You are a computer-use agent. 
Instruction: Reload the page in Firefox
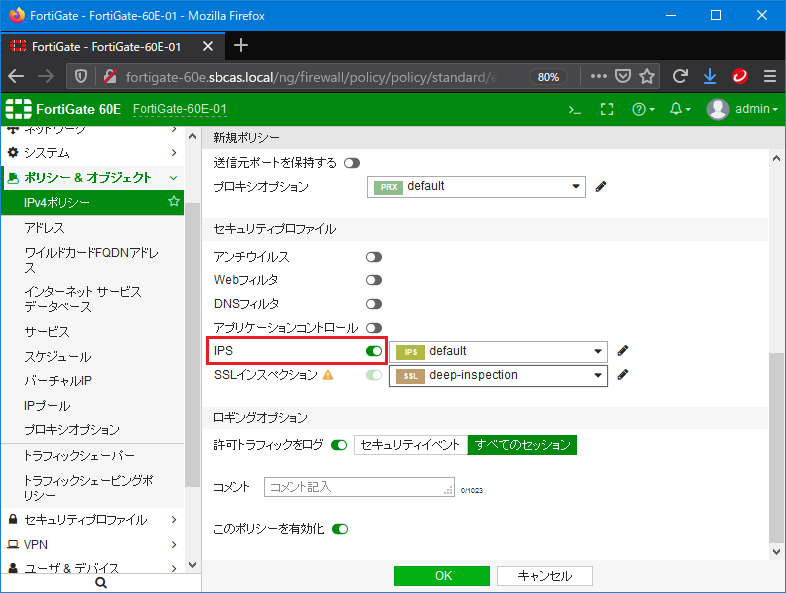[680, 77]
